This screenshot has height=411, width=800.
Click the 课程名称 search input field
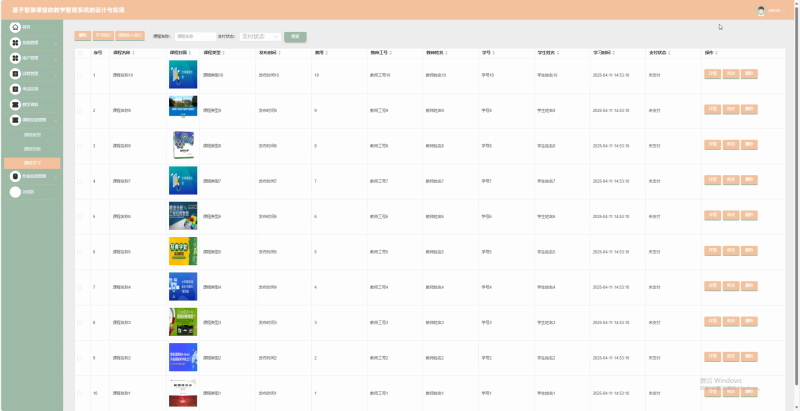coord(195,37)
